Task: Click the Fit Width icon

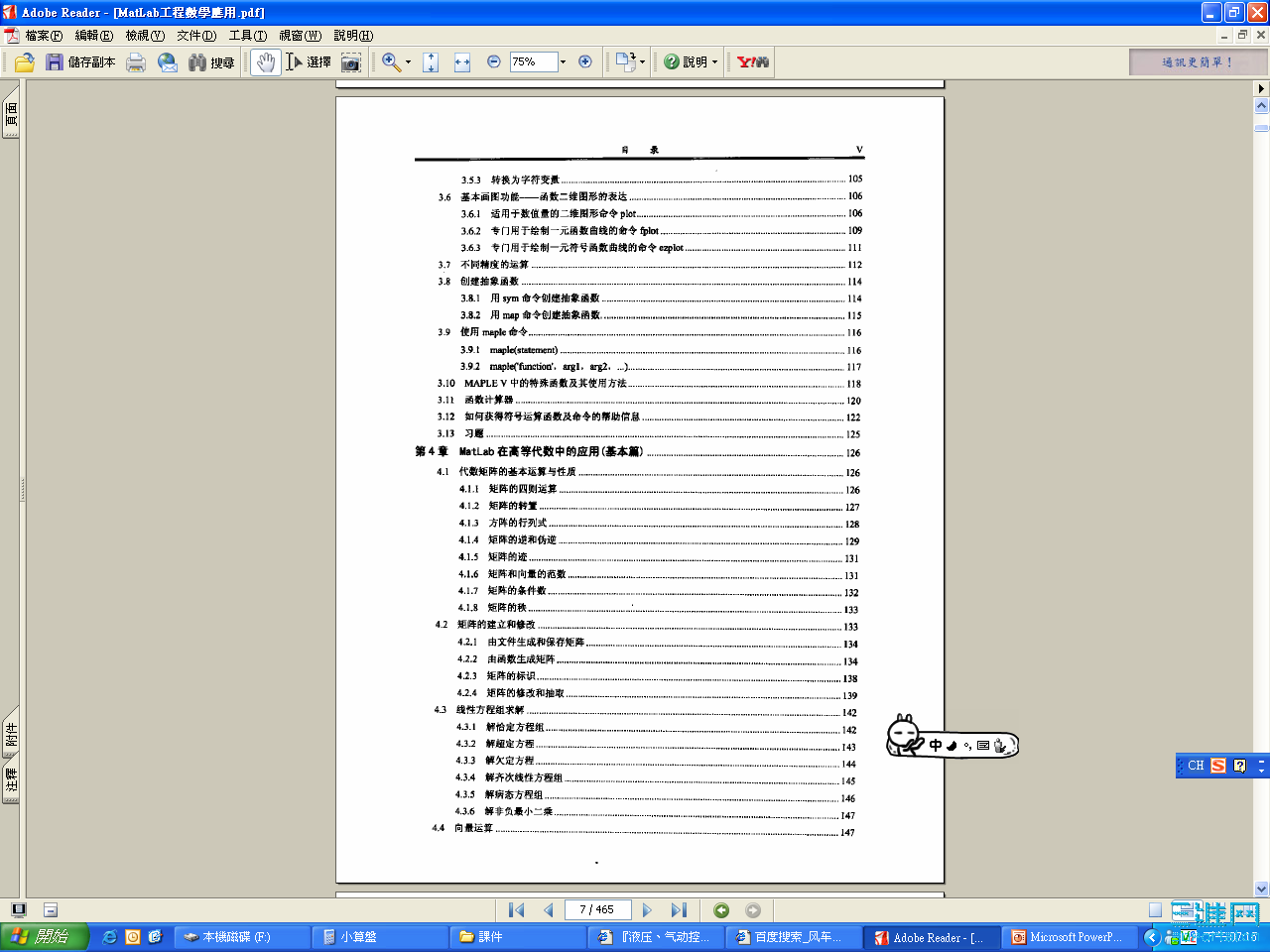Action: point(462,62)
